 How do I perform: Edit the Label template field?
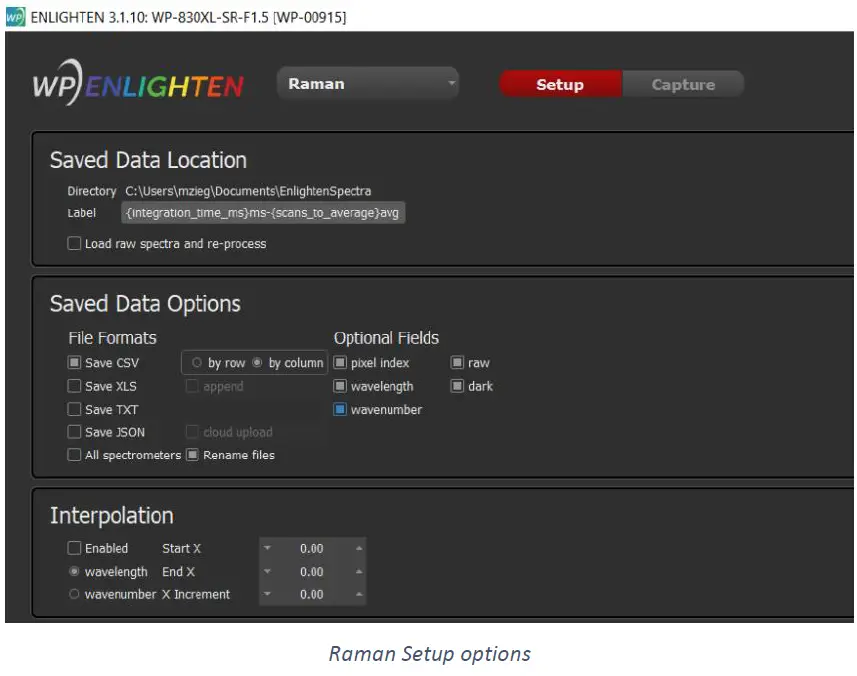point(263,213)
